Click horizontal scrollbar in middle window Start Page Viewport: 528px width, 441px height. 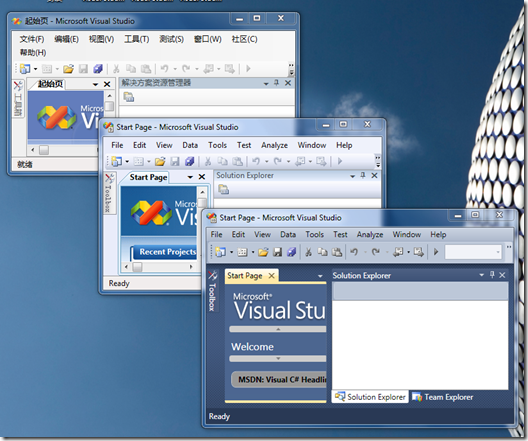point(159,267)
